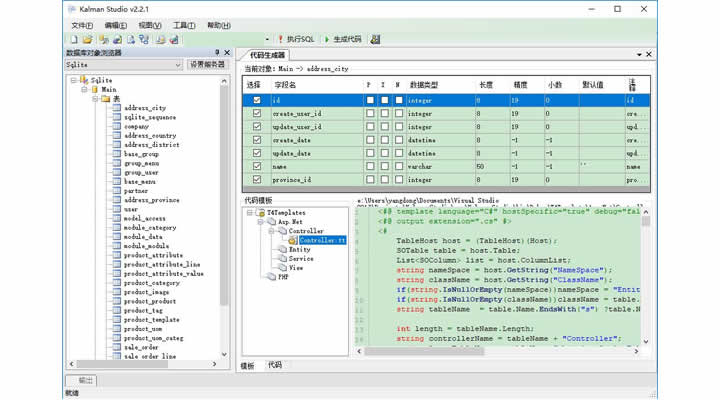Close the 数据库对象浏览器 panel

point(227,52)
